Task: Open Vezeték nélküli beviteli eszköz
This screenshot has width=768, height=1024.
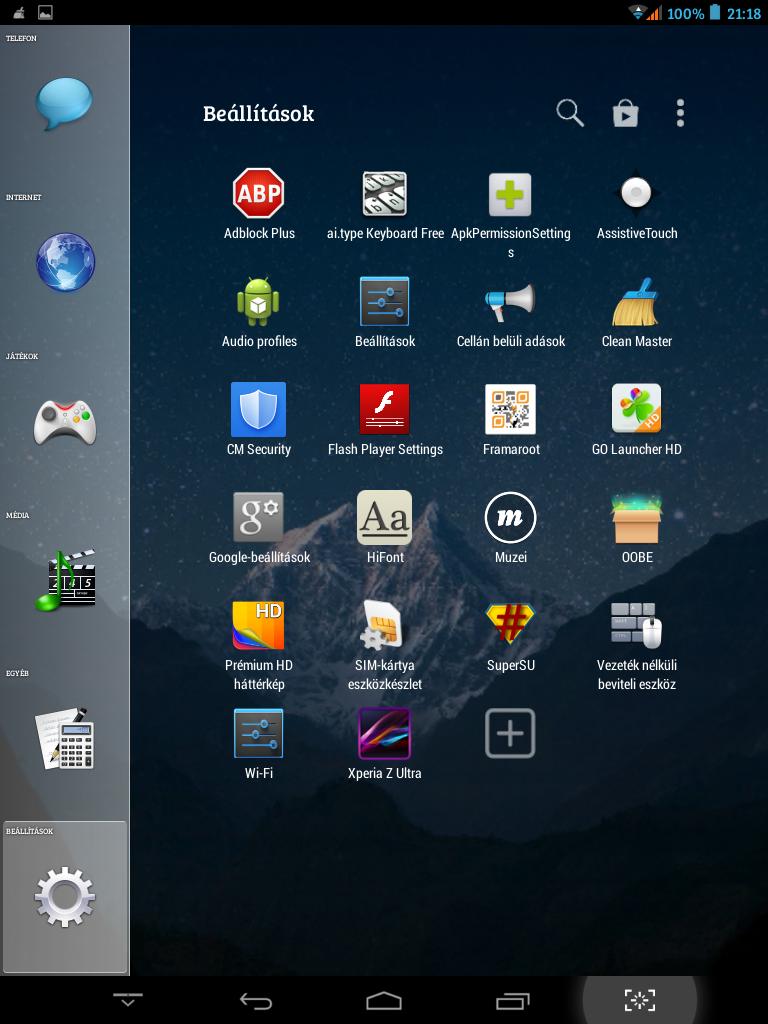Action: point(636,625)
